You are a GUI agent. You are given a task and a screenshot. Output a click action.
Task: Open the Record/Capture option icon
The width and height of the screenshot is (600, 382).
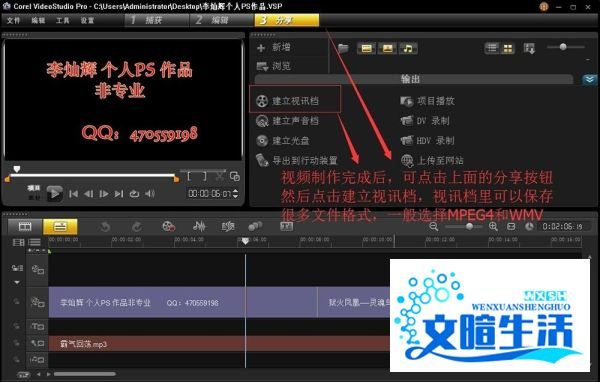pyautogui.click(x=168, y=227)
